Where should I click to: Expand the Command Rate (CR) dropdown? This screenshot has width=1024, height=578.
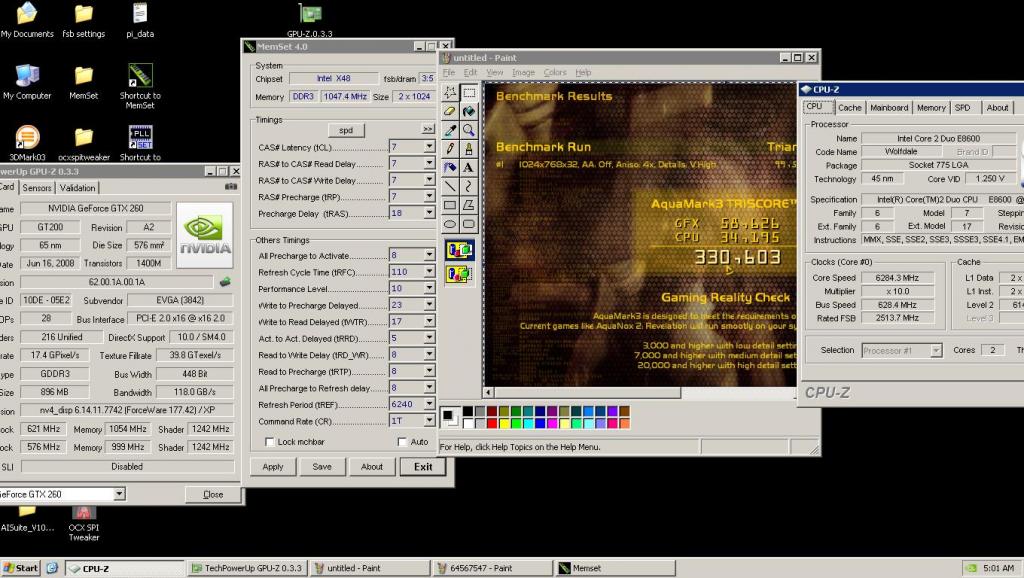(x=429, y=421)
